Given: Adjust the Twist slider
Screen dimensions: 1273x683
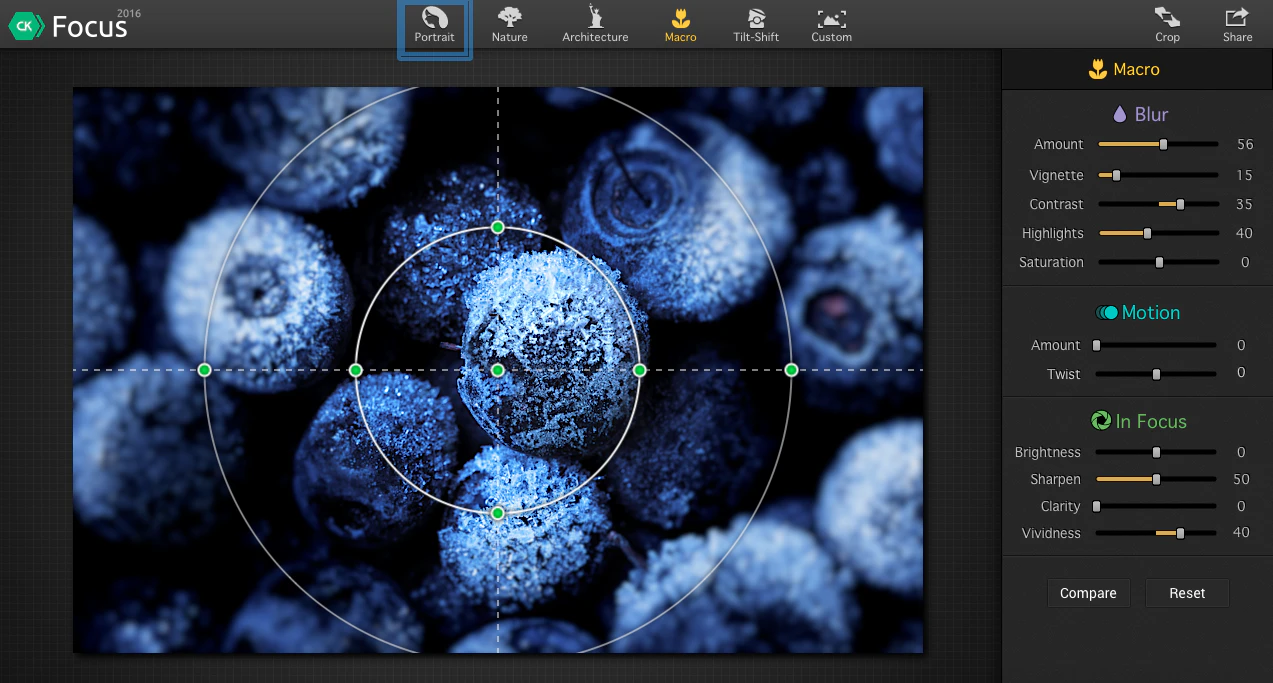Looking at the screenshot, I should click(x=1155, y=374).
